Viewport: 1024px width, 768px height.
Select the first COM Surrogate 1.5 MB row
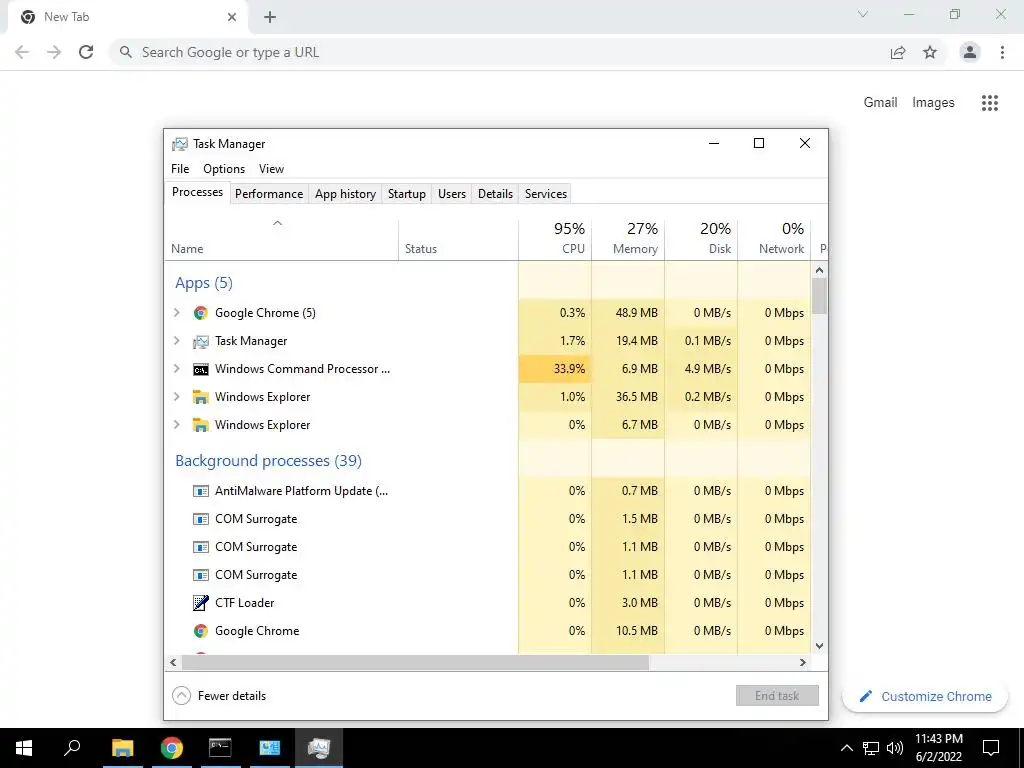[x=487, y=519]
